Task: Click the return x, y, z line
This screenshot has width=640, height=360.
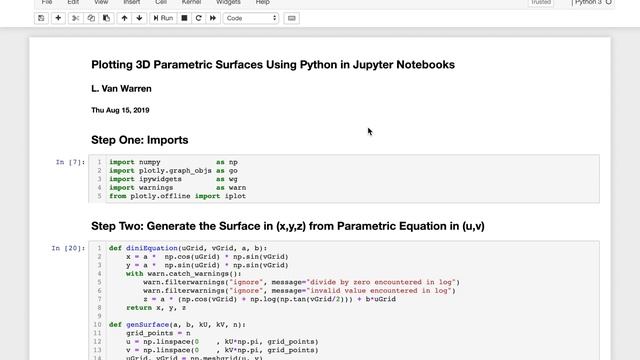Action: tap(156, 308)
